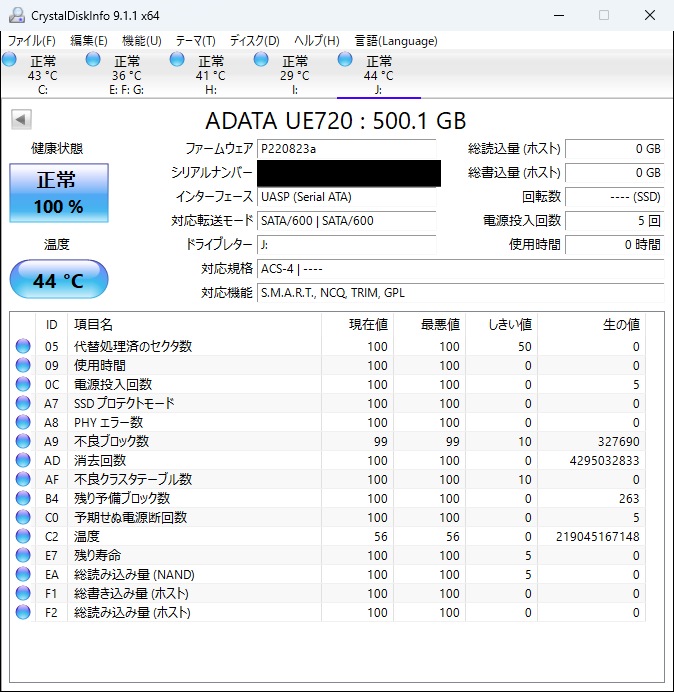674x692 pixels.
Task: Click status orb for C2 温度 row
Action: (x=23, y=536)
